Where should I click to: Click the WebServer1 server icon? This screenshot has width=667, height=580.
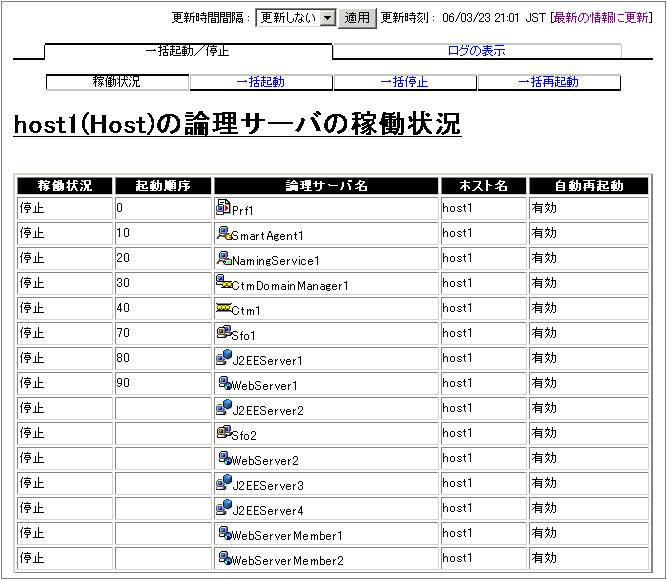225,383
